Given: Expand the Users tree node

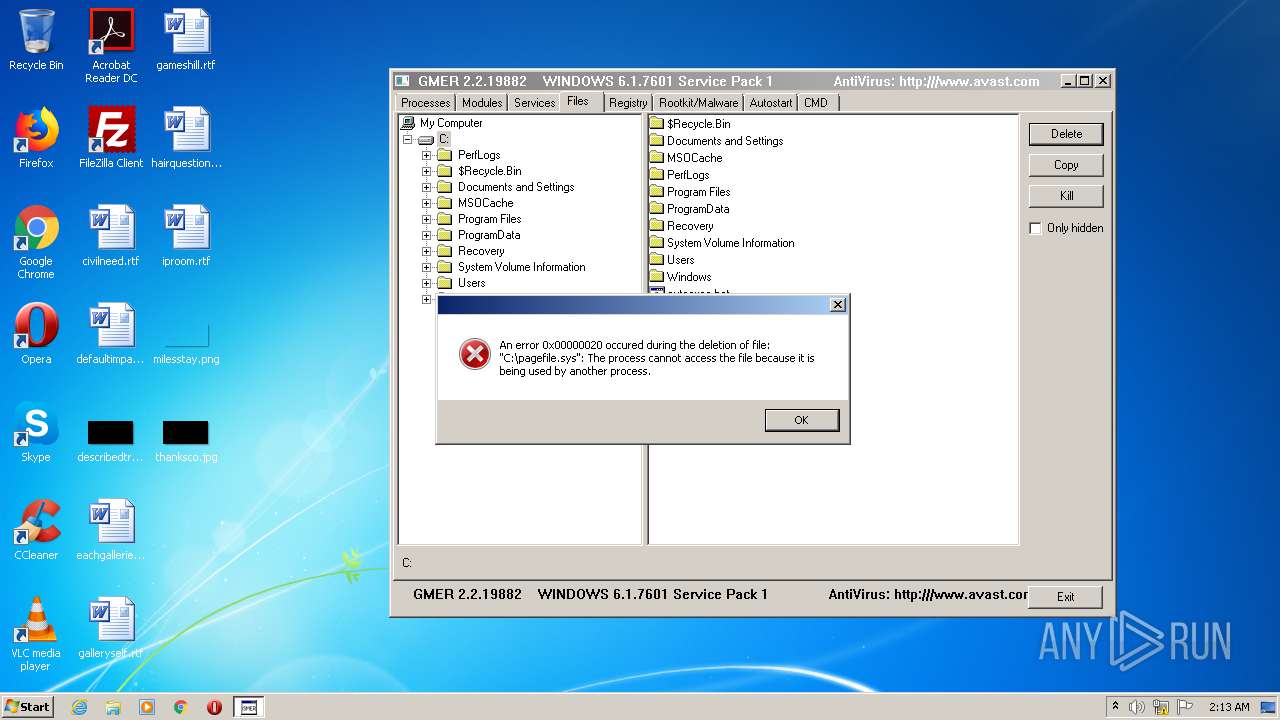Looking at the screenshot, I should coord(426,283).
